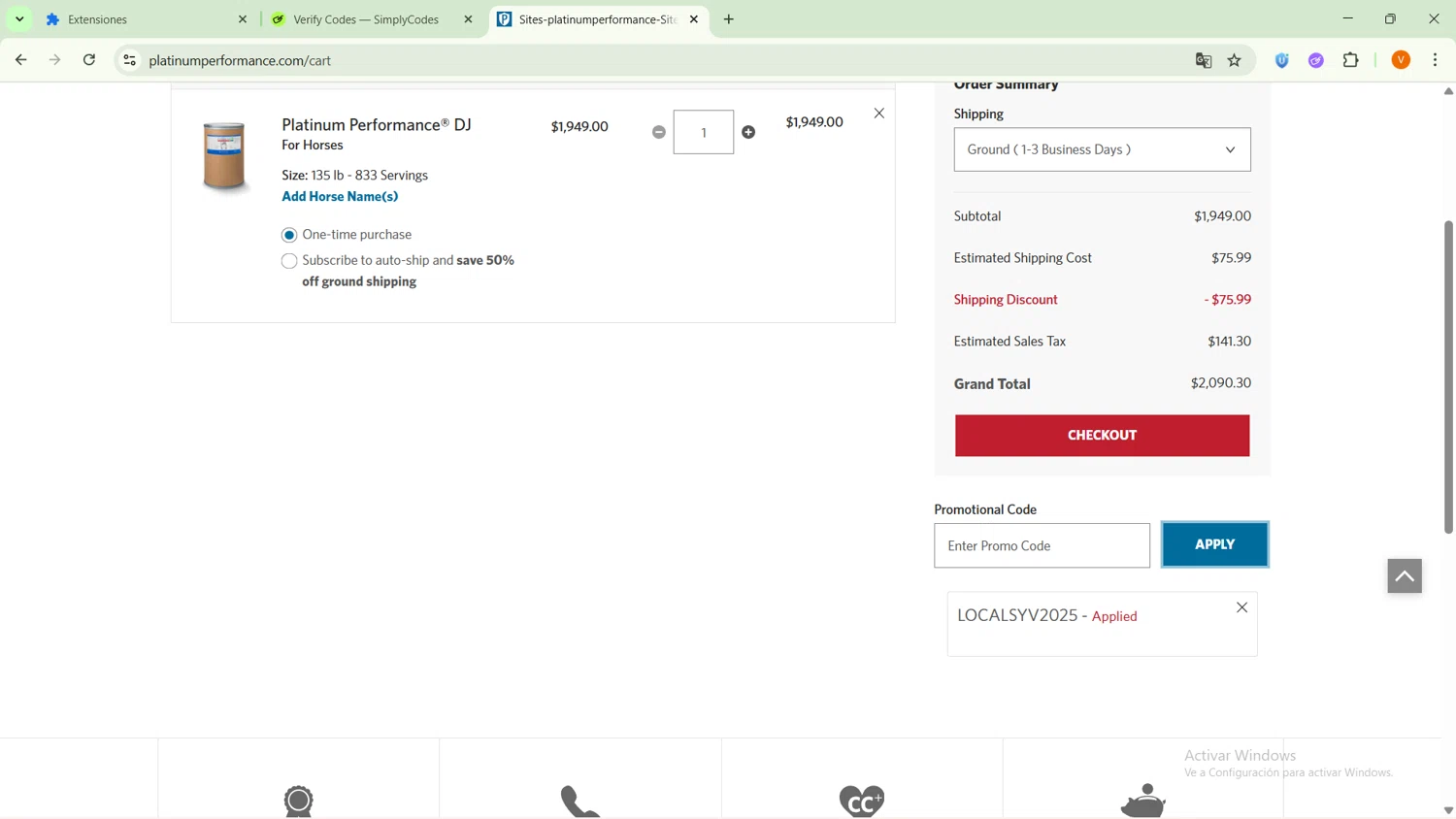View site information icon in address bar
This screenshot has height=819, width=1456.
(129, 60)
